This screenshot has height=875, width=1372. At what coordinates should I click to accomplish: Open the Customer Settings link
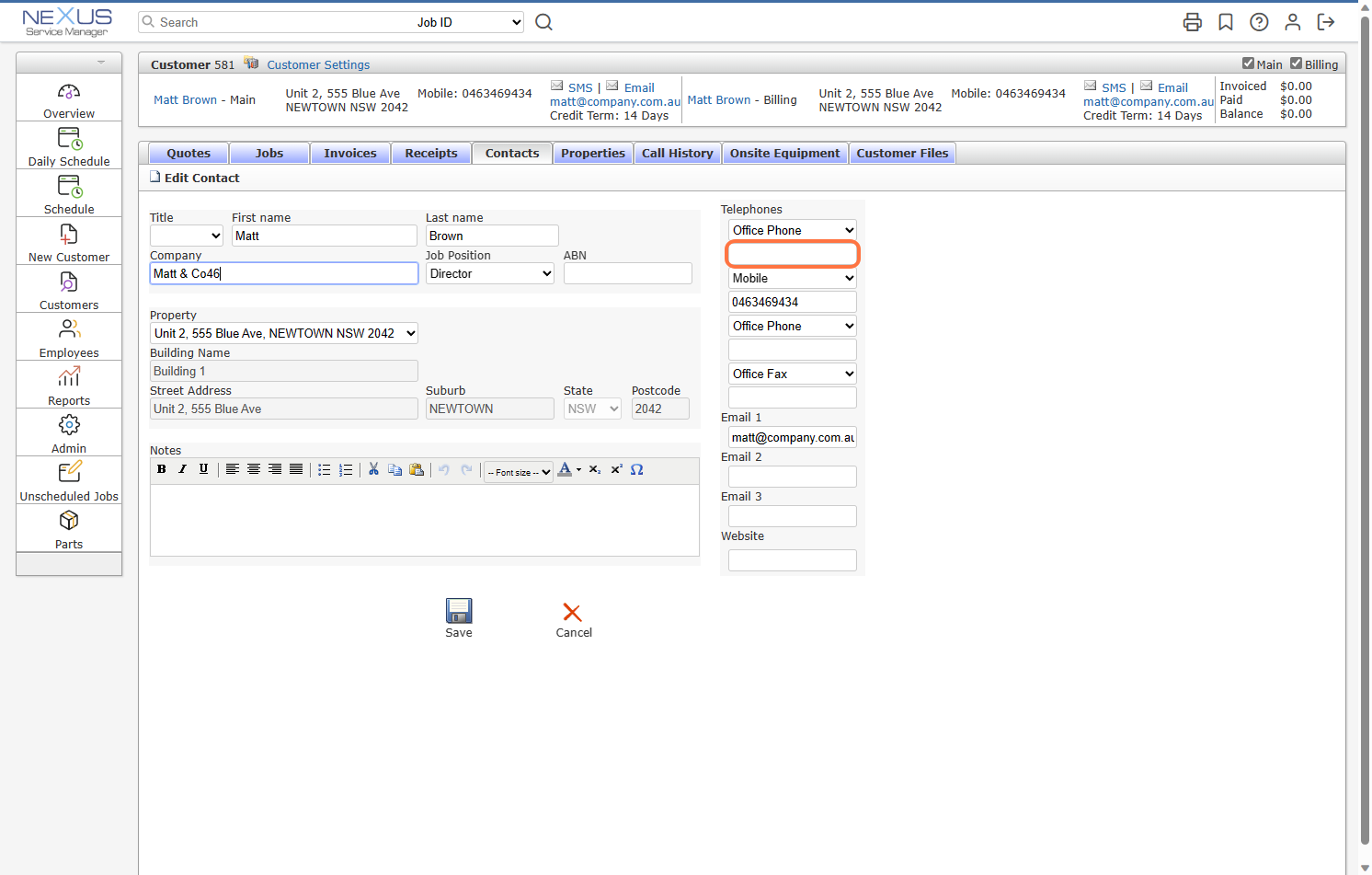coord(318,64)
